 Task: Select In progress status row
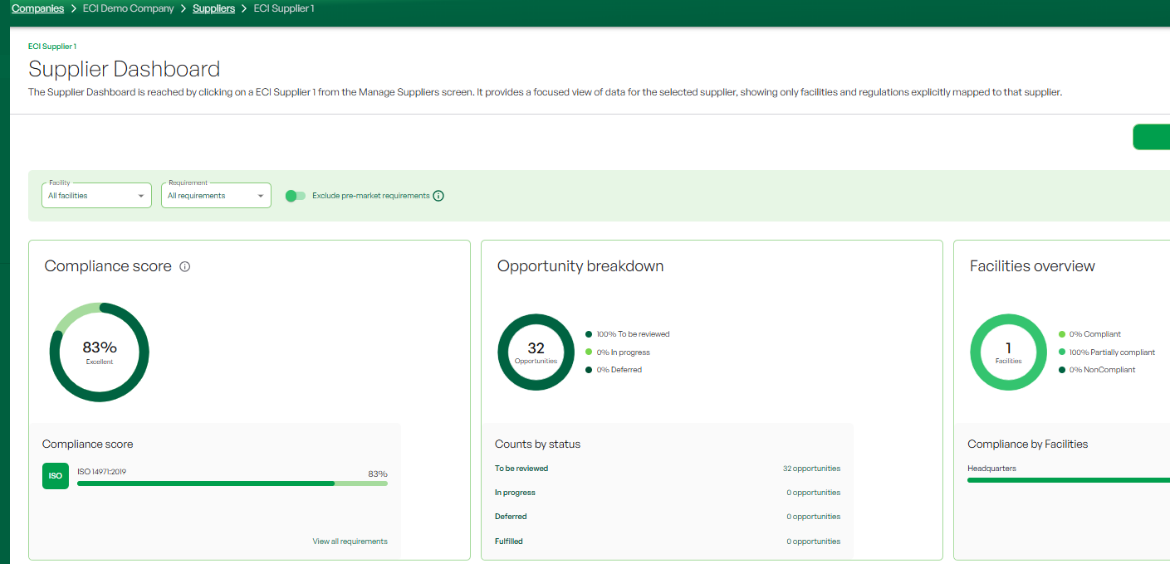coord(668,492)
